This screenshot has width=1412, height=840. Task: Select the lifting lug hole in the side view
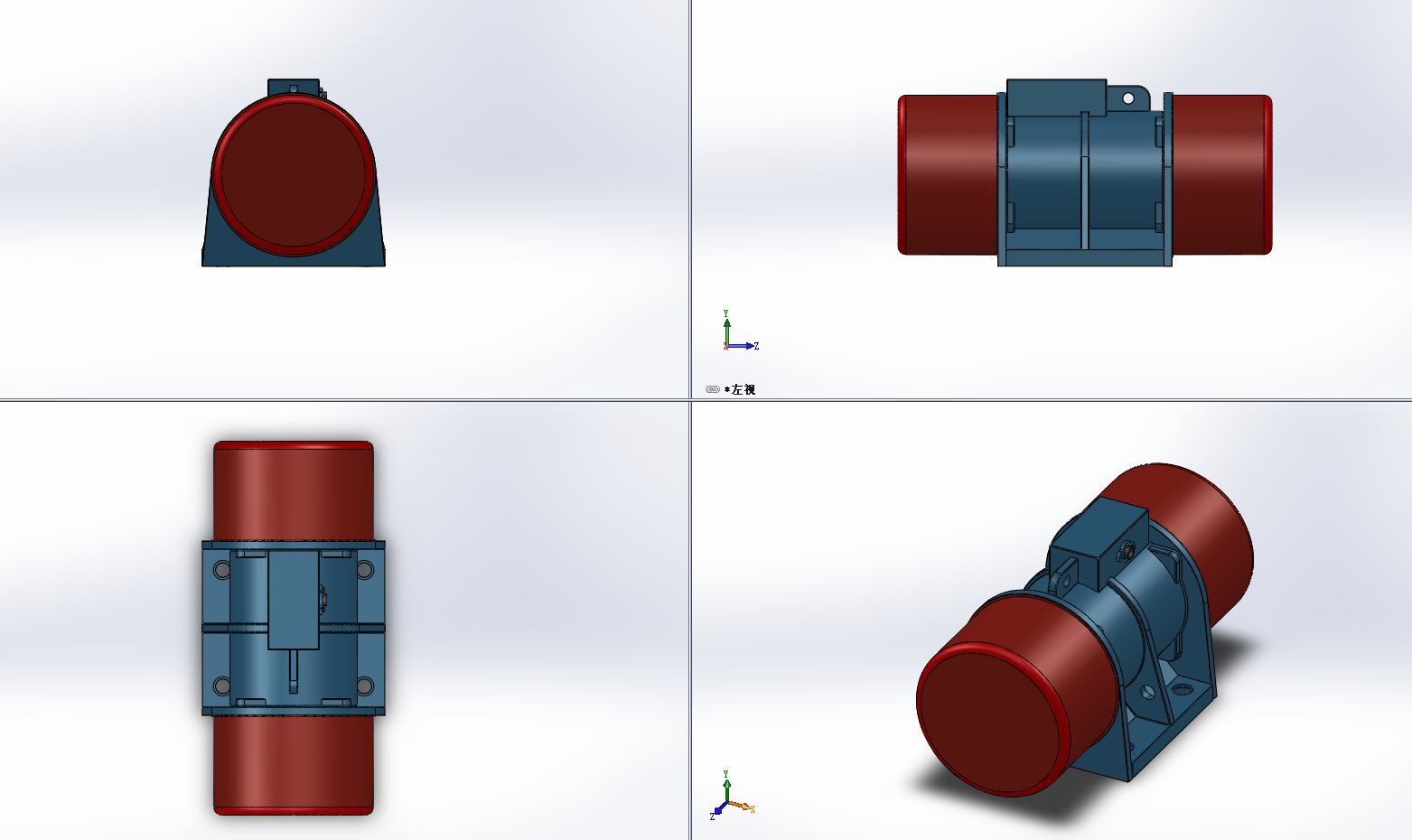pyautogui.click(x=1127, y=98)
